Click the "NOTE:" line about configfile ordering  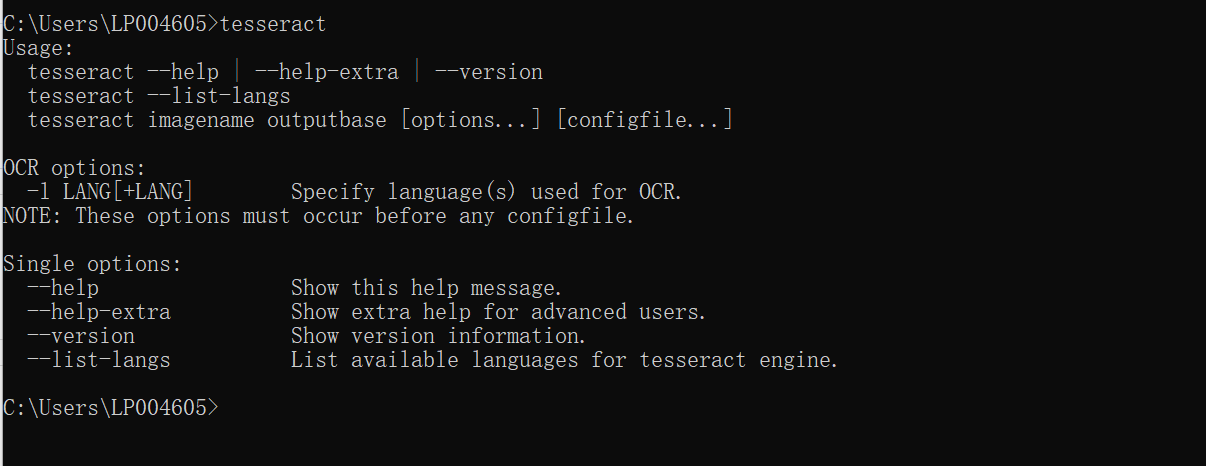coord(318,216)
